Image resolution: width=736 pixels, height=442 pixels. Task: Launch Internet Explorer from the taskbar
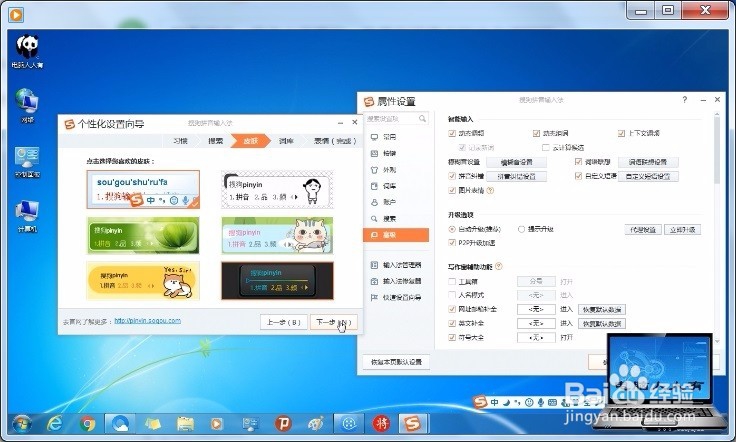coord(55,424)
